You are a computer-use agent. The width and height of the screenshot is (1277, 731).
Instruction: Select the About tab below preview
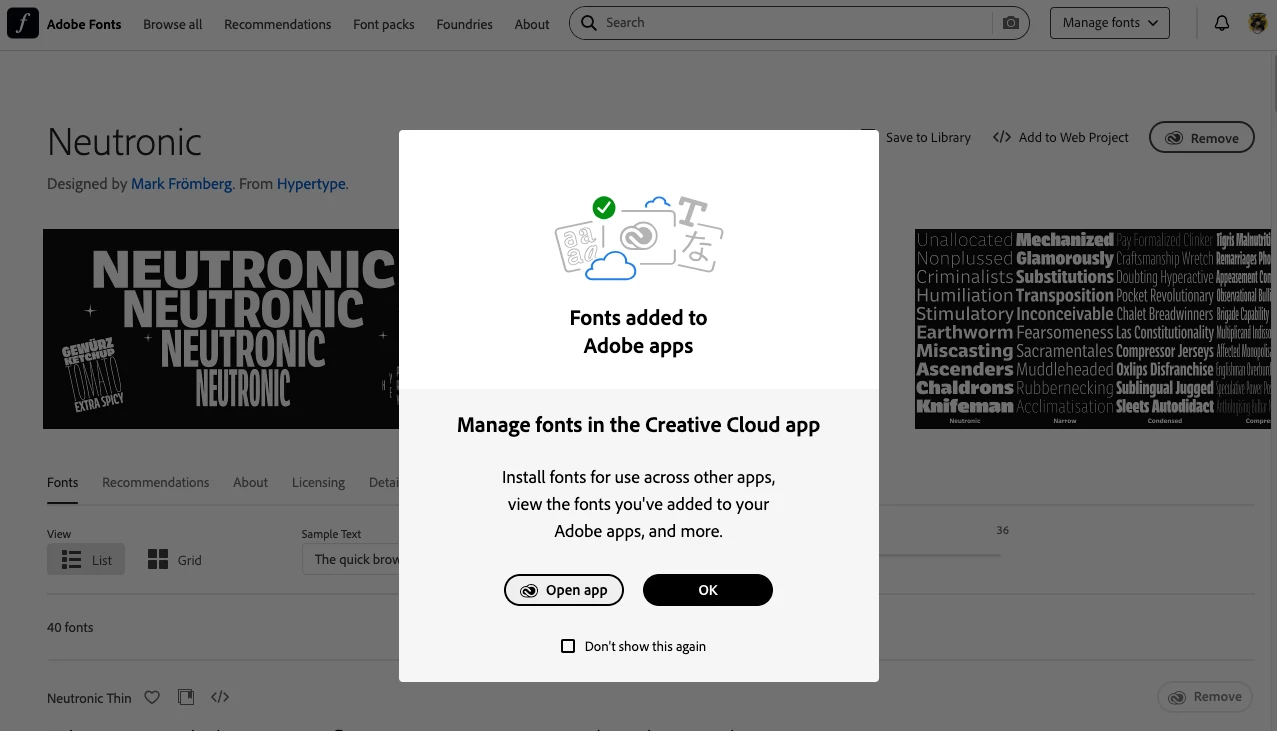251,482
